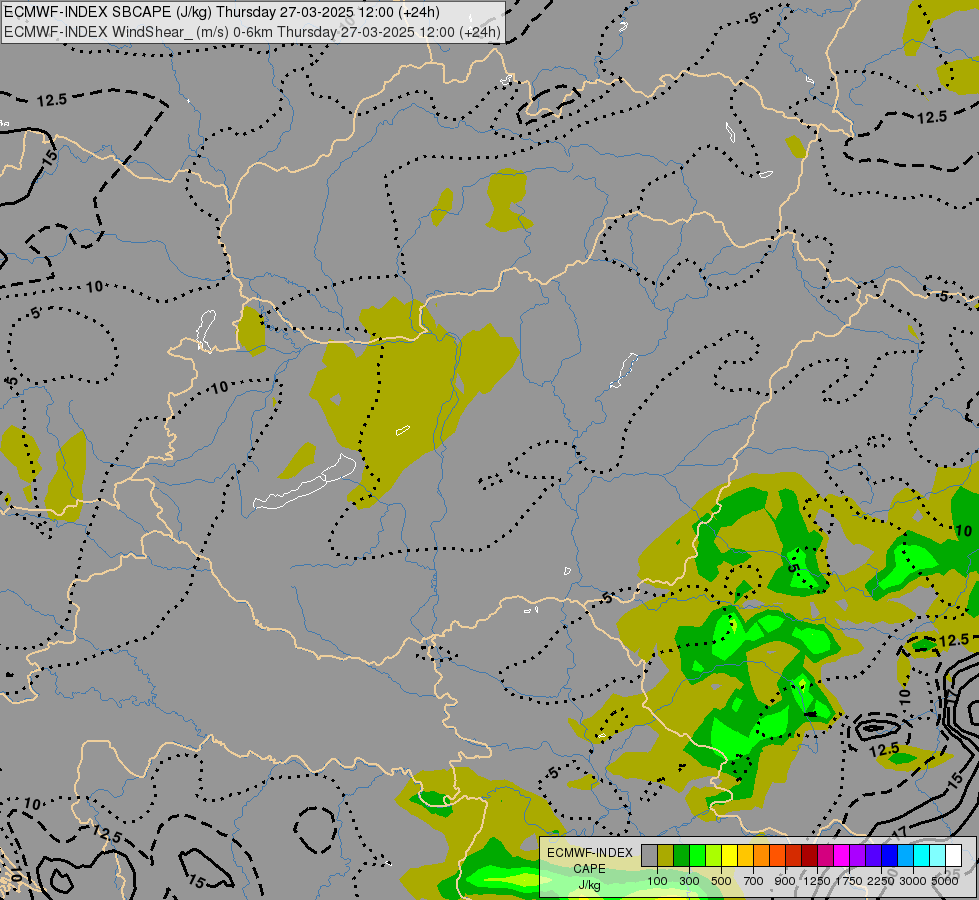Viewport: 979px width, 900px height.
Task: Click the pale cyan swatch left of the 5000 tick
Action: 937,855
